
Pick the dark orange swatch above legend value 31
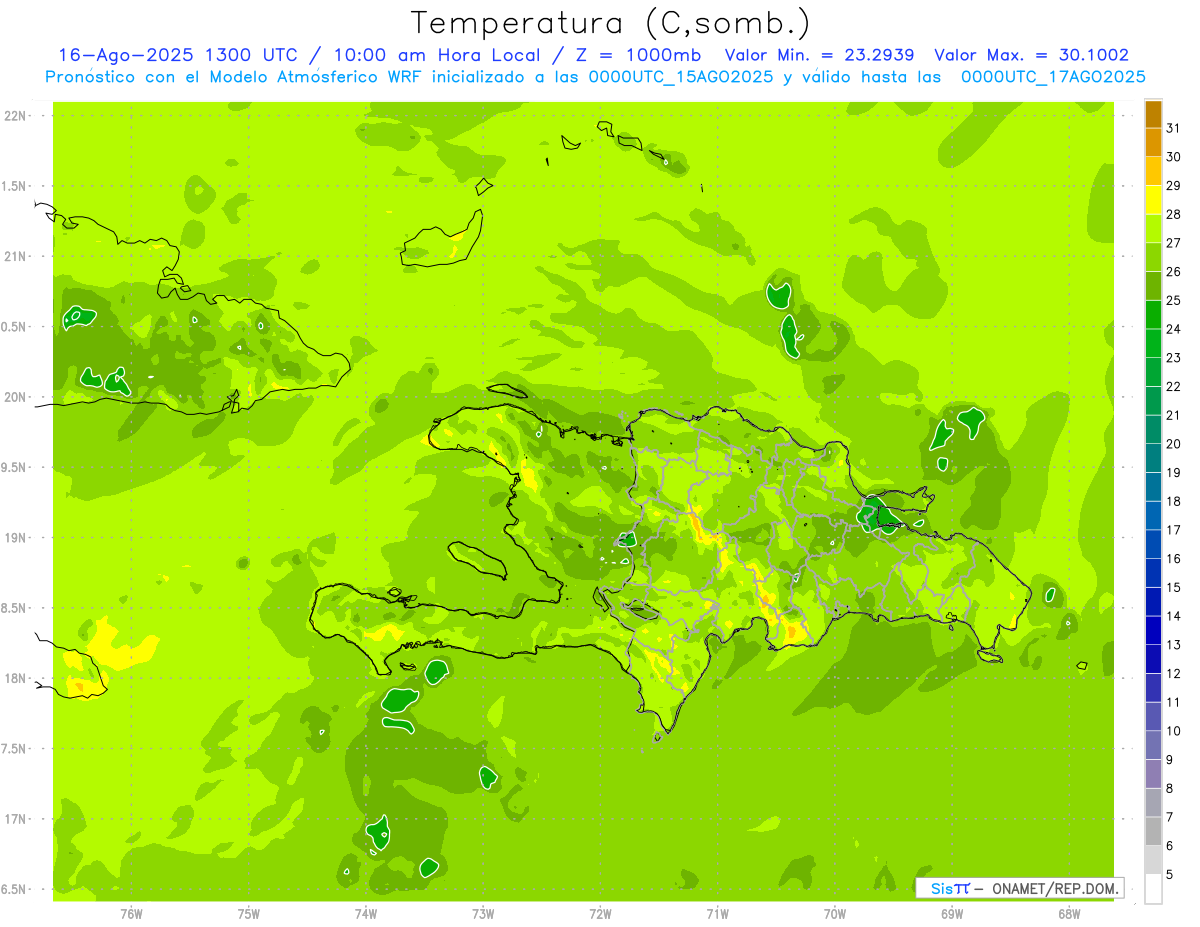(x=1153, y=115)
